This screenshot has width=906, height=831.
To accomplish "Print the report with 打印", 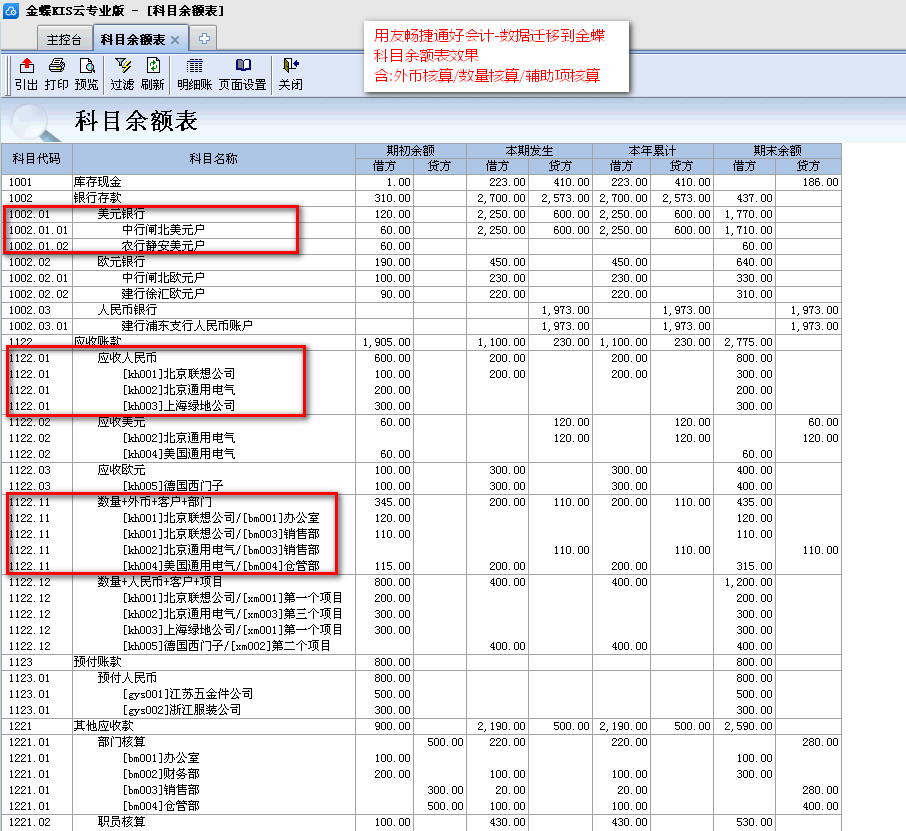I will tap(57, 74).
